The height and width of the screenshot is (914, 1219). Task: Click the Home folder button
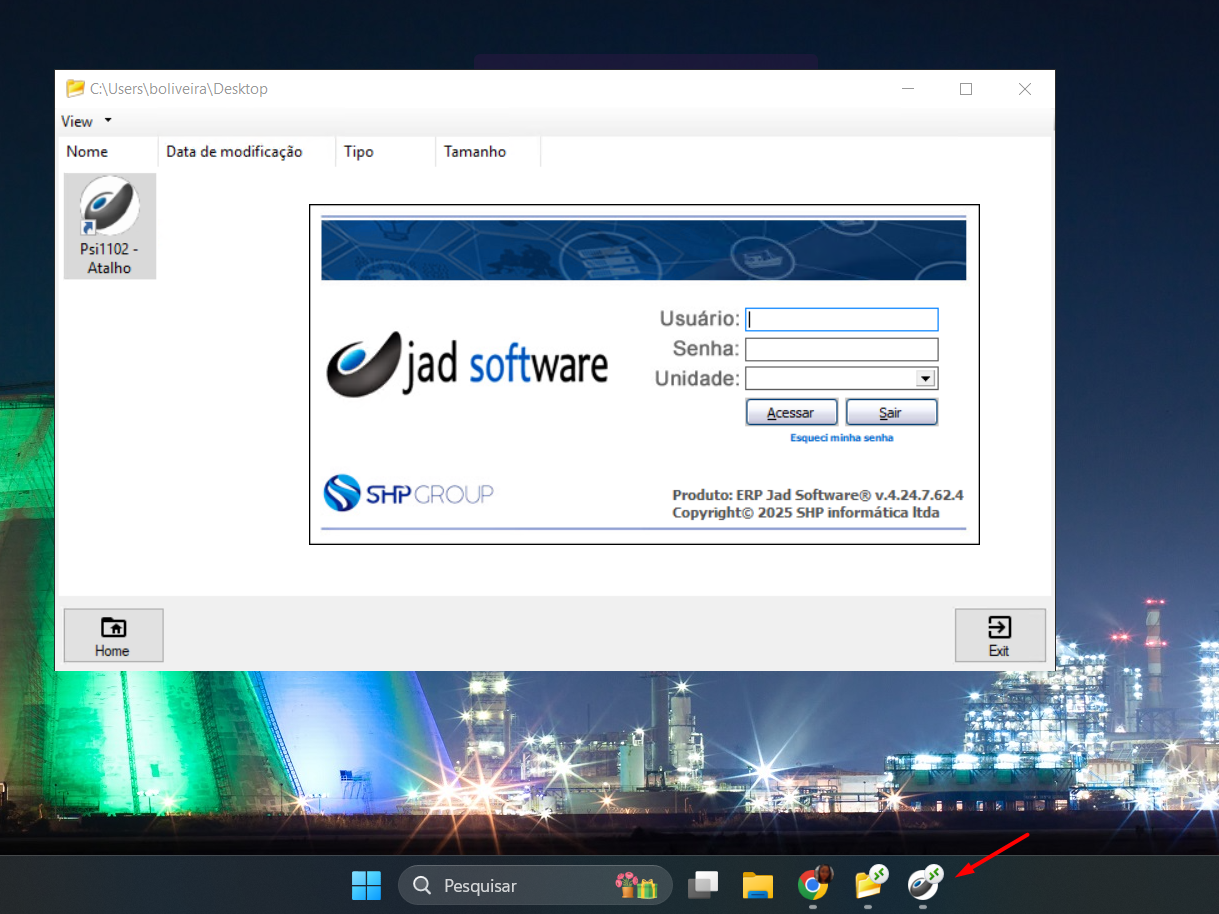point(113,635)
